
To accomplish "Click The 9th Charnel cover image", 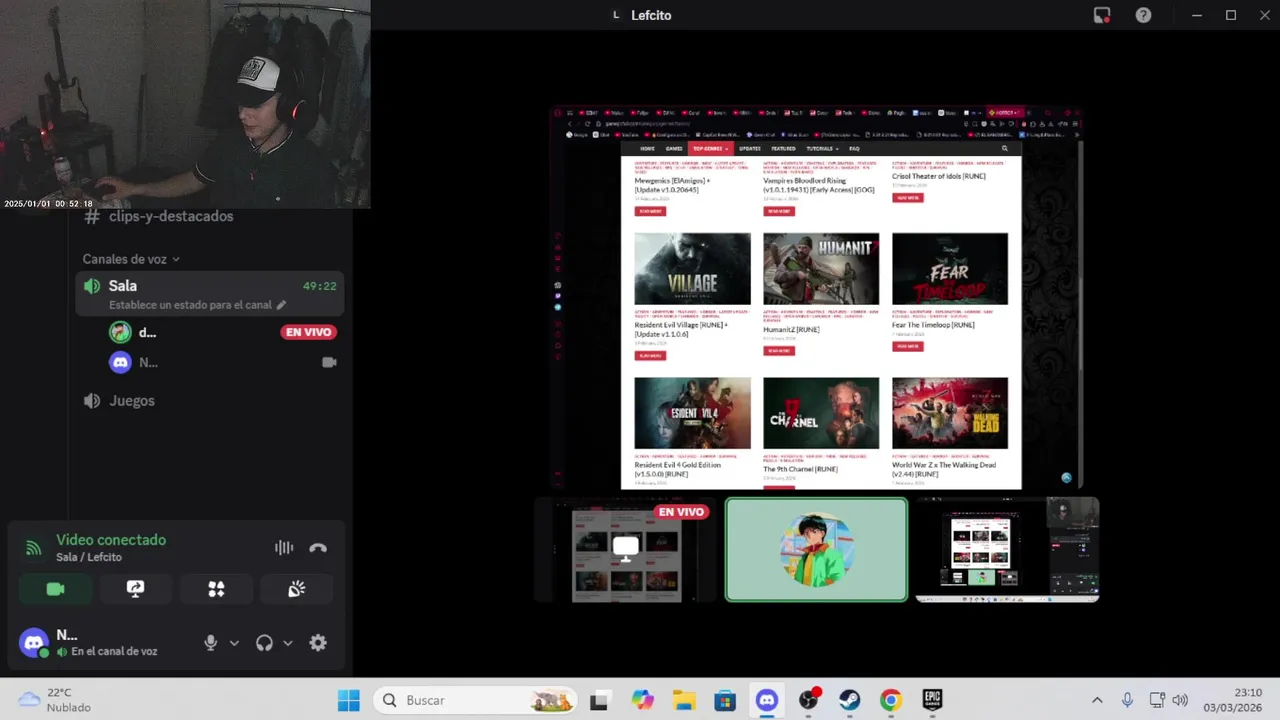I will [x=821, y=413].
